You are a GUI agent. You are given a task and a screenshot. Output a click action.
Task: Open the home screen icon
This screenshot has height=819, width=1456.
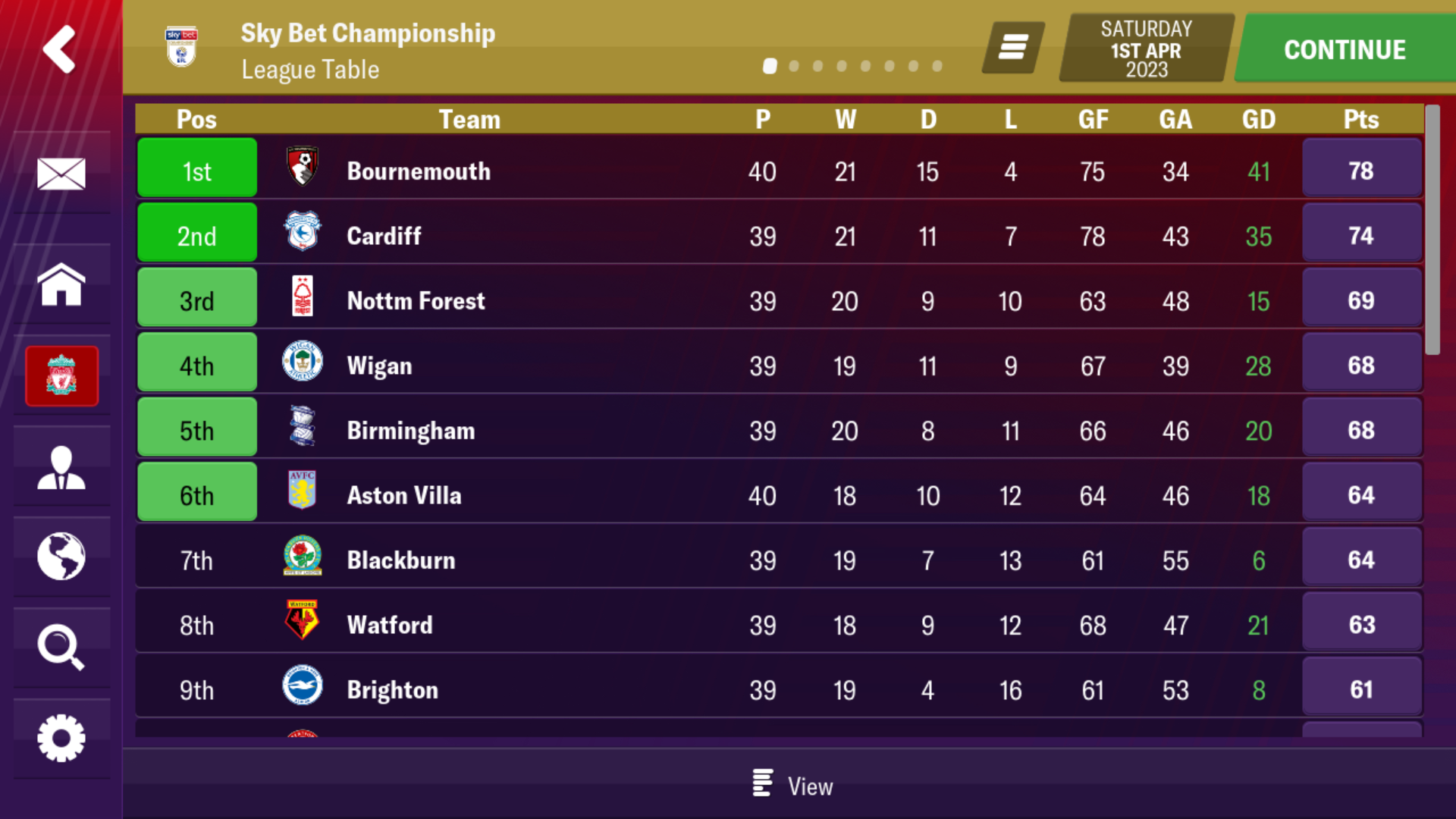click(61, 284)
